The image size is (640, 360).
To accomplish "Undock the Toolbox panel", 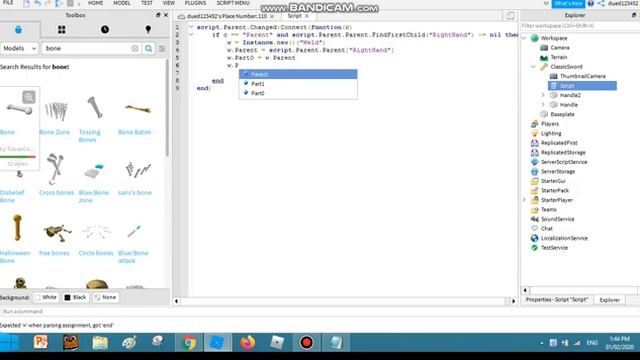I will click(158, 15).
